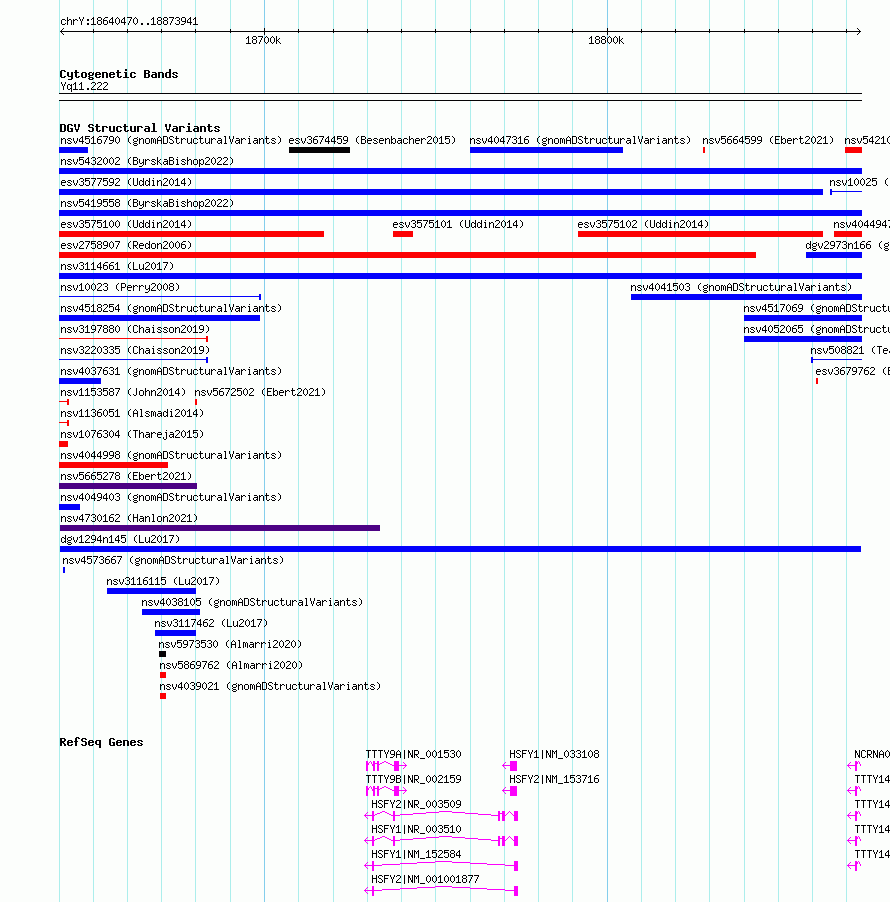Select HSFY2|NR_003509 transcript label

(417, 804)
